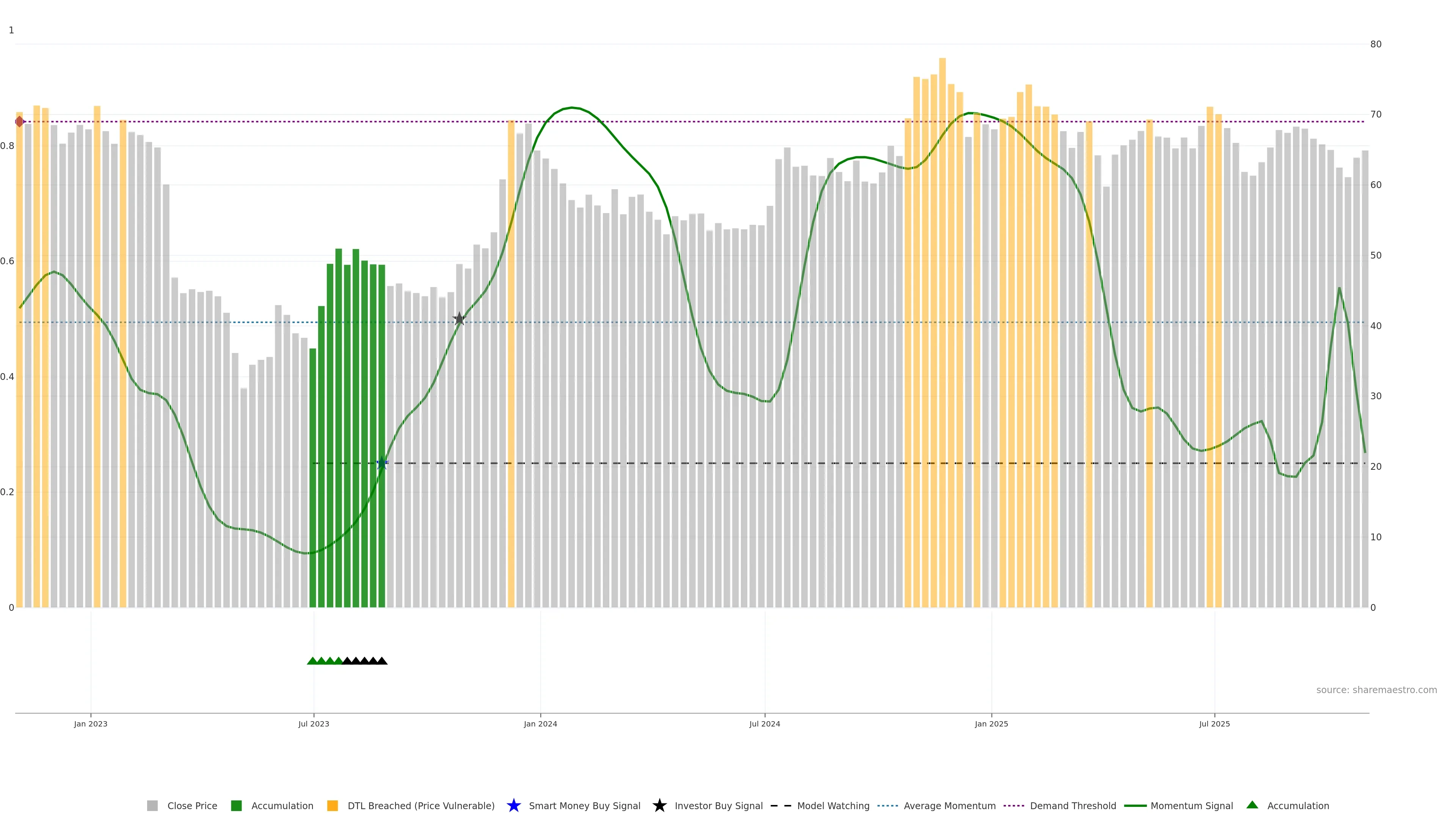Click the blue star marker on the chart

click(x=382, y=463)
